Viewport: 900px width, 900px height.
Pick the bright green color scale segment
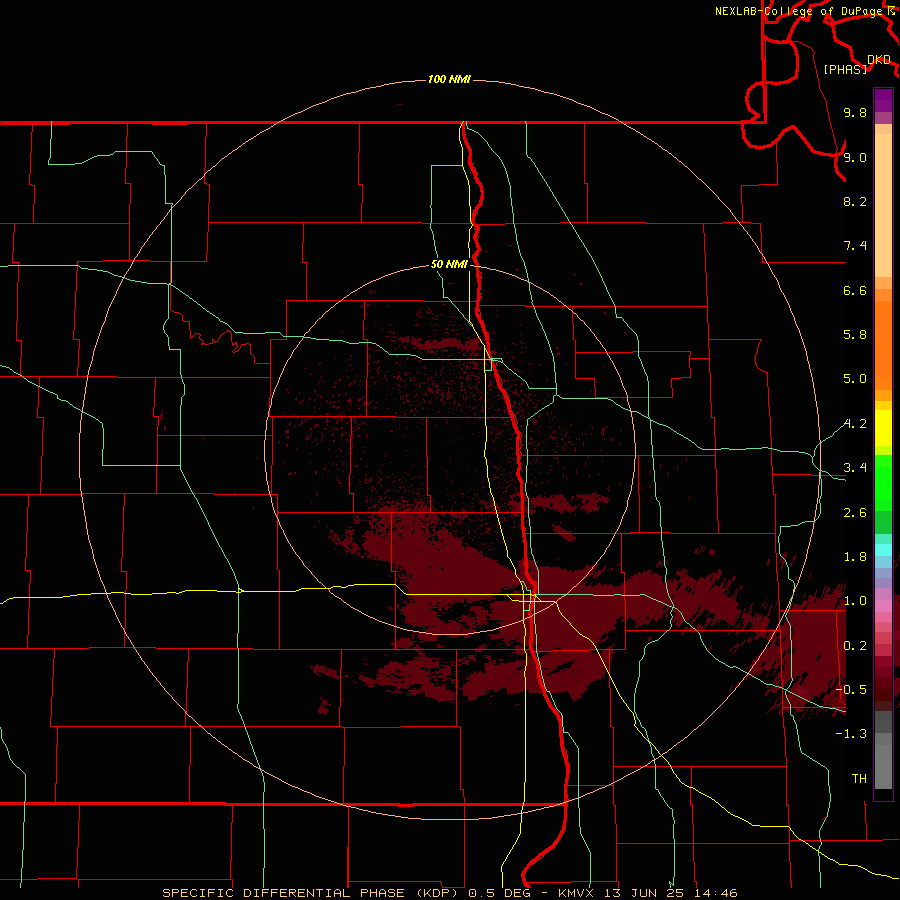click(883, 483)
